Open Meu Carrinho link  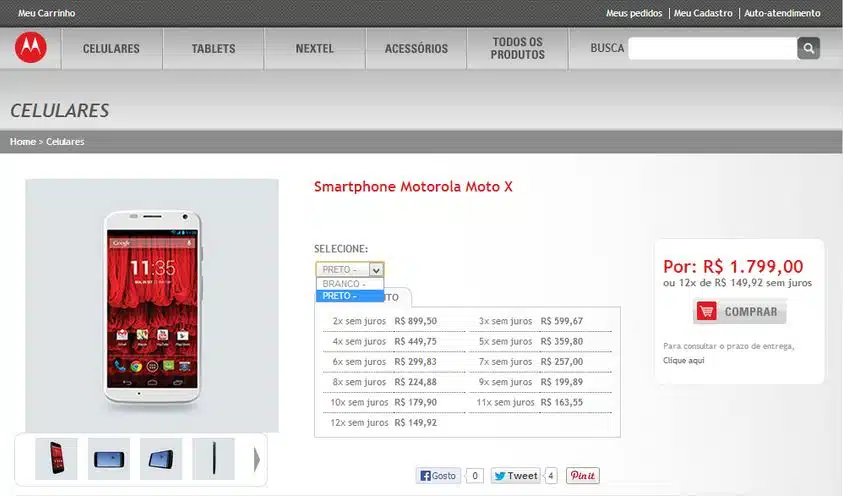click(46, 13)
